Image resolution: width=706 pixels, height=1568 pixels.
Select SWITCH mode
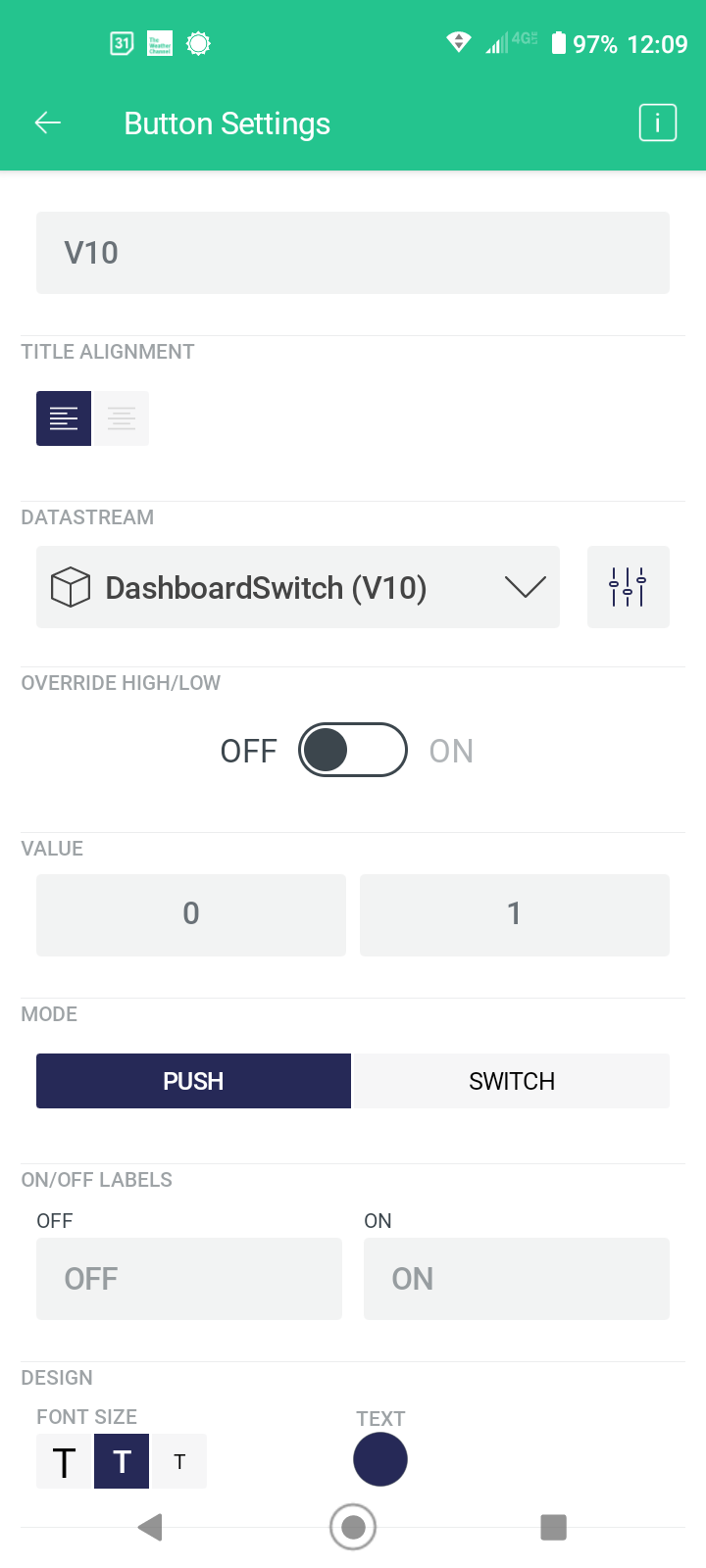click(512, 1081)
